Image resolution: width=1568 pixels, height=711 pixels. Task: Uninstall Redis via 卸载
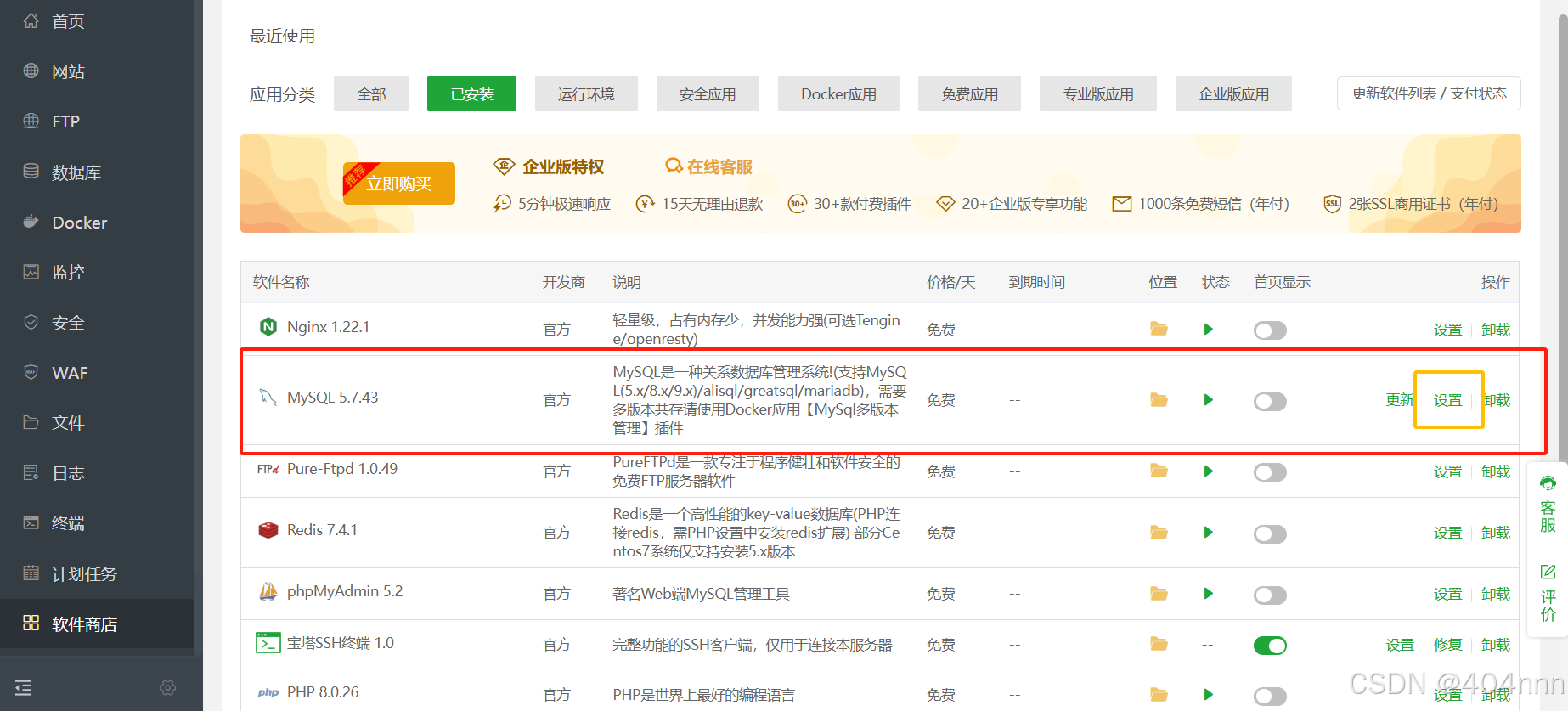[x=1495, y=533]
